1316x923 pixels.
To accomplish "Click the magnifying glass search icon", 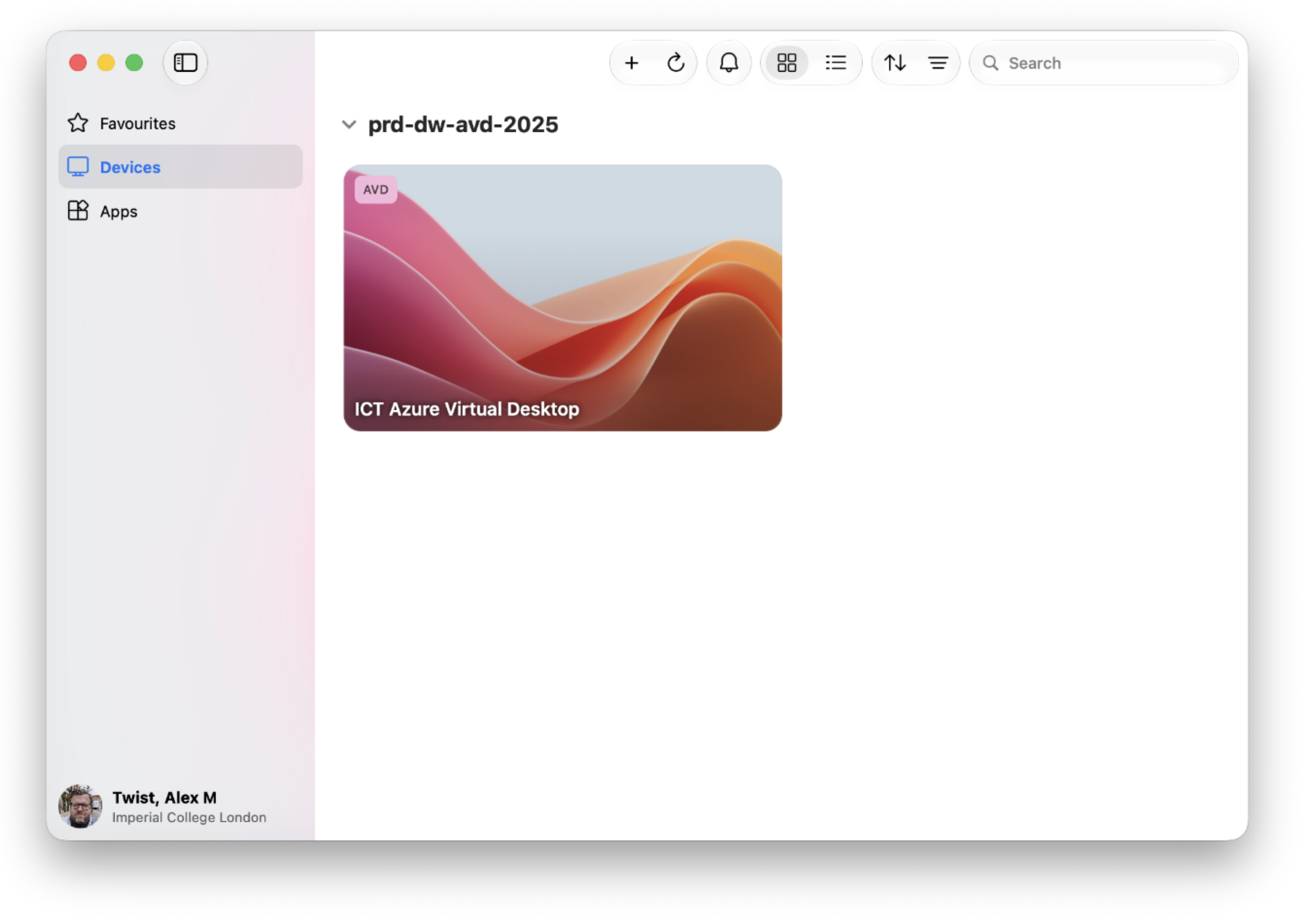I will coord(991,62).
